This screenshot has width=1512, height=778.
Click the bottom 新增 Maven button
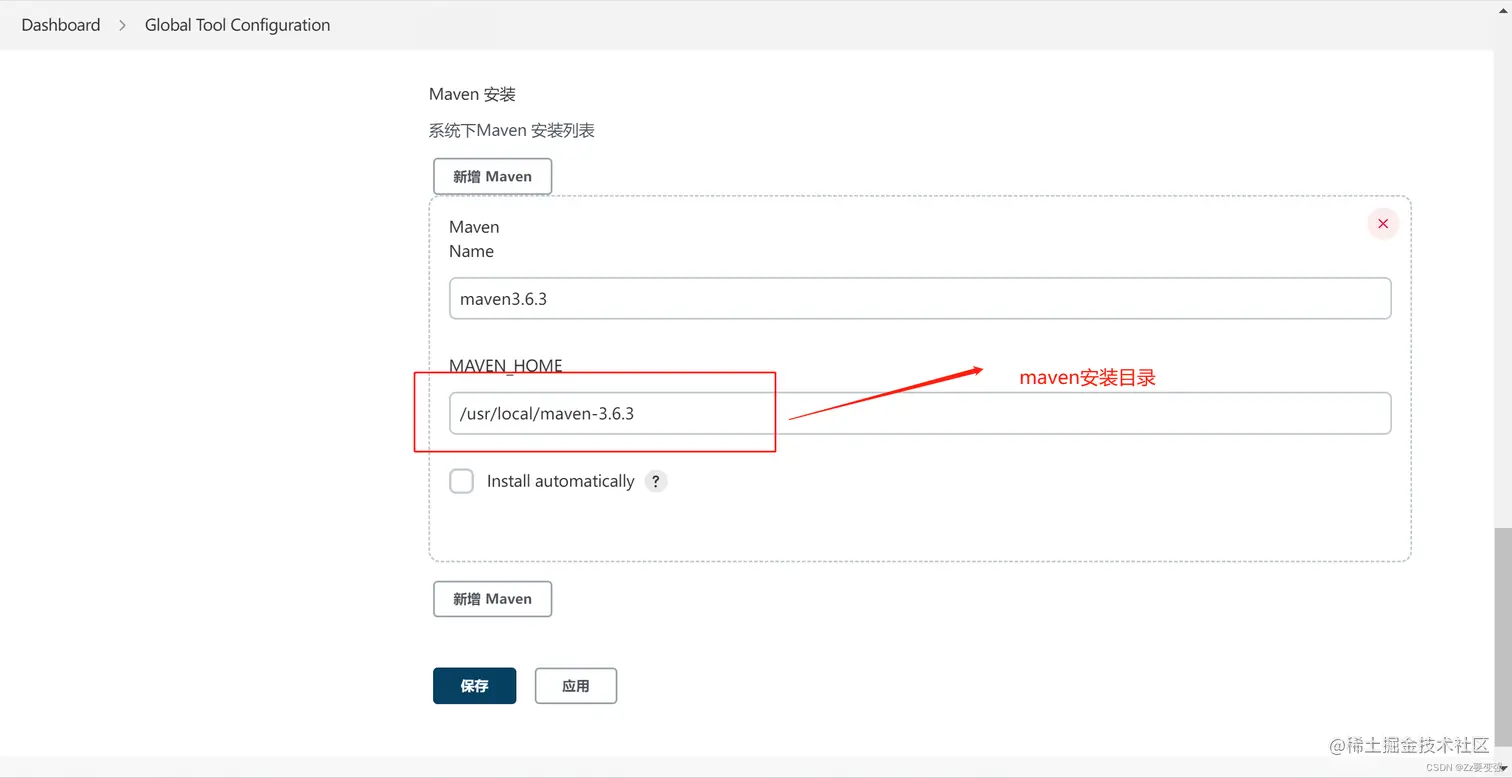(x=492, y=599)
